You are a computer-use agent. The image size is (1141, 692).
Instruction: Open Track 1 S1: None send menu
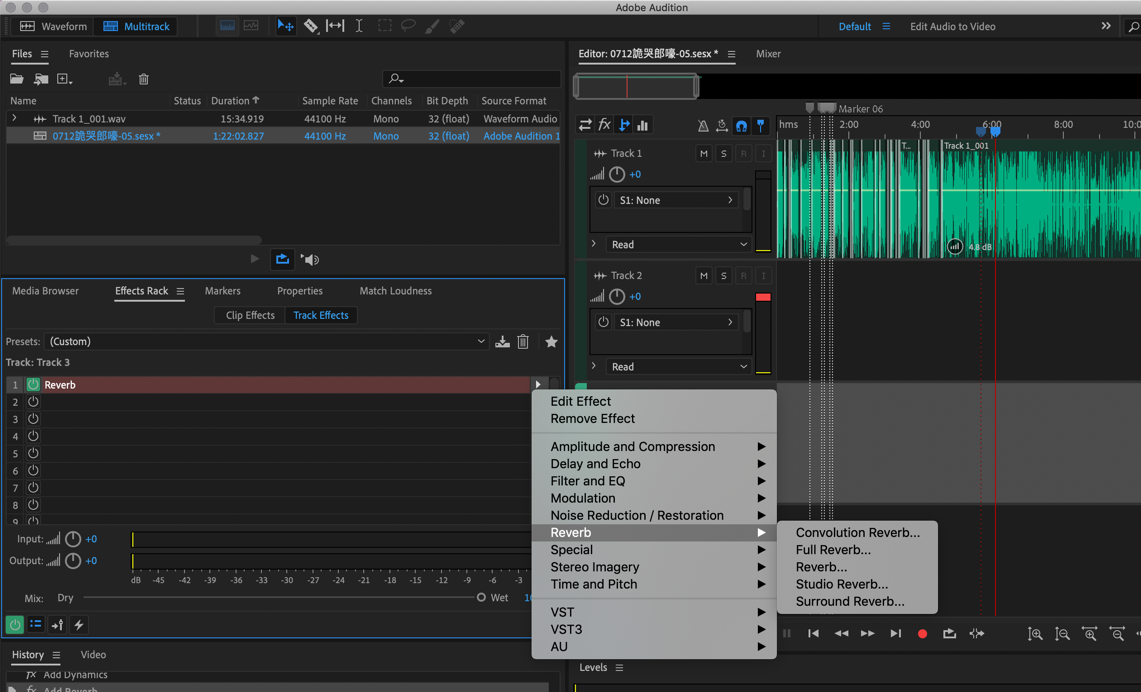click(x=675, y=200)
